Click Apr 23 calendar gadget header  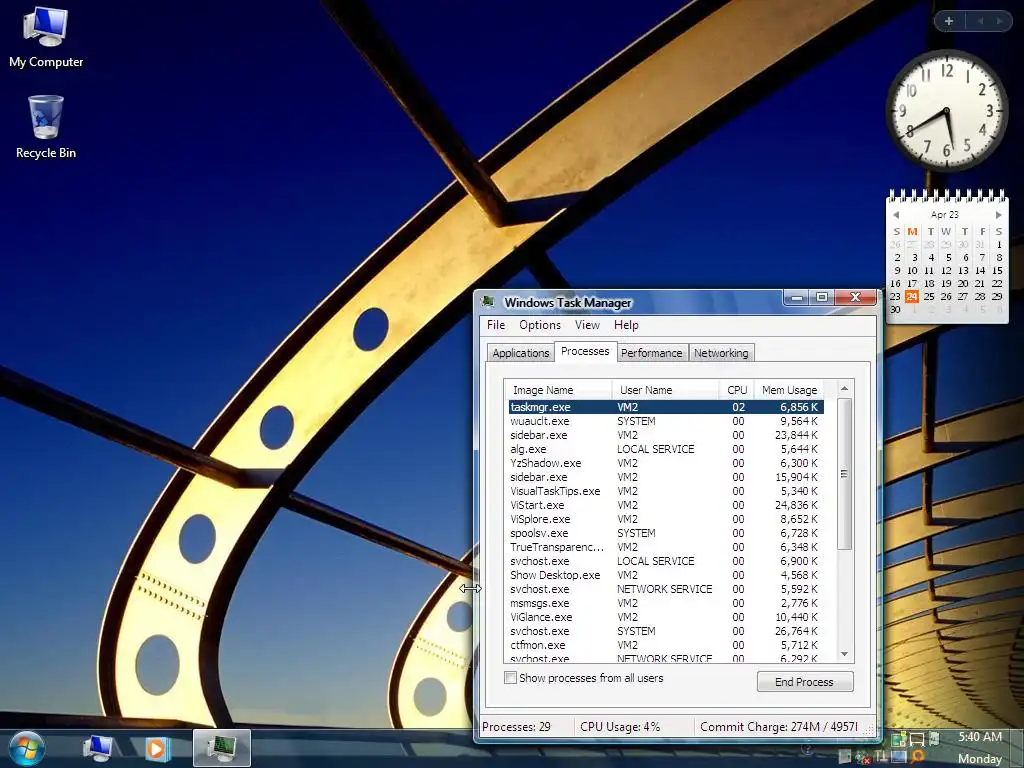pyautogui.click(x=945, y=215)
